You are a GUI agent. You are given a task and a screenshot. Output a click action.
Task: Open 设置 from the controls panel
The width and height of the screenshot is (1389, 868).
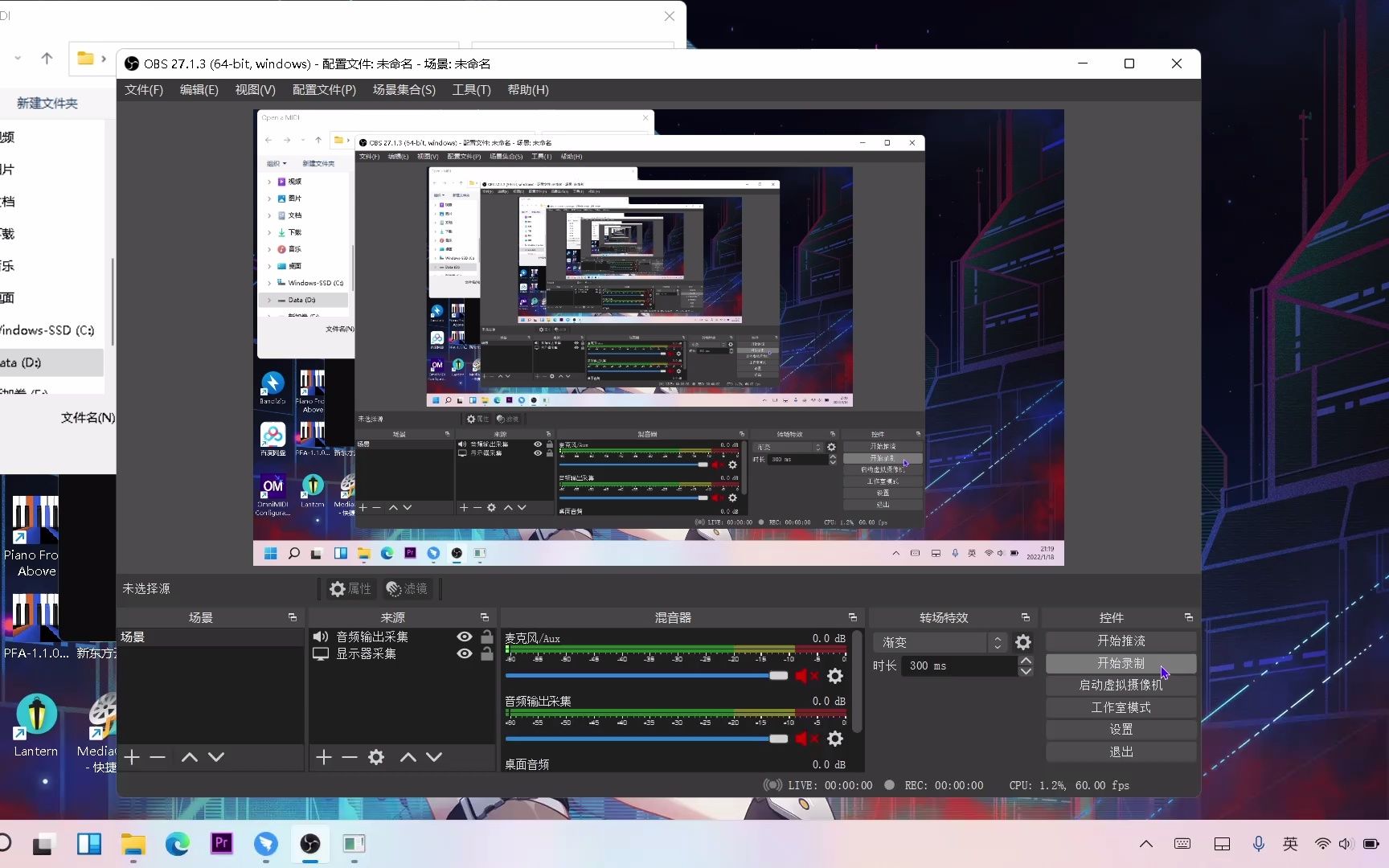[x=1121, y=729]
